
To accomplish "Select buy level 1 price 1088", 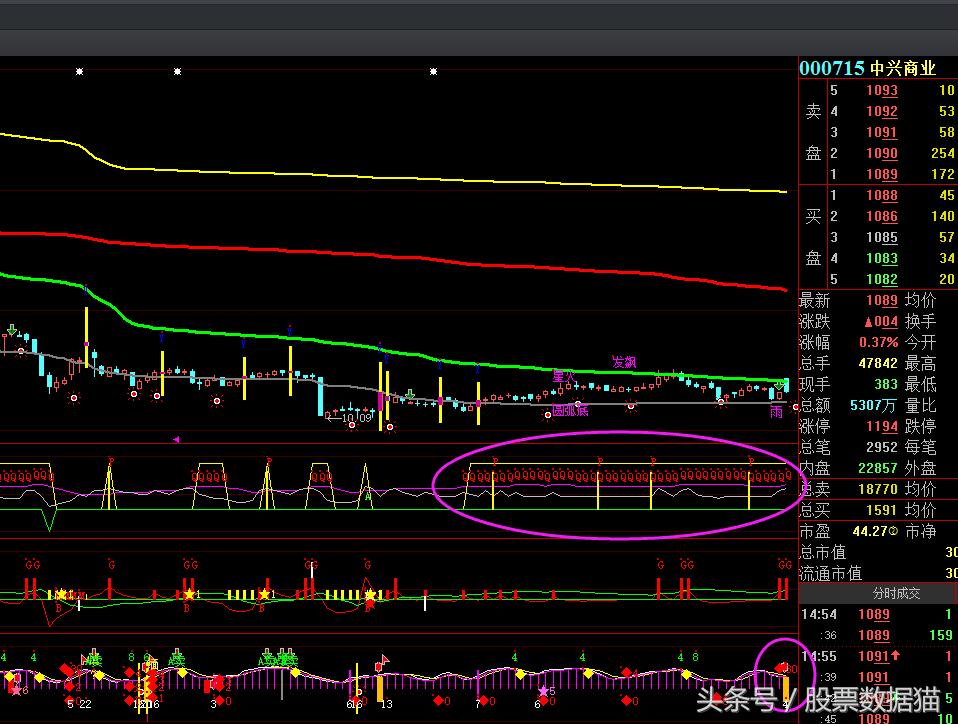I will click(x=882, y=196).
